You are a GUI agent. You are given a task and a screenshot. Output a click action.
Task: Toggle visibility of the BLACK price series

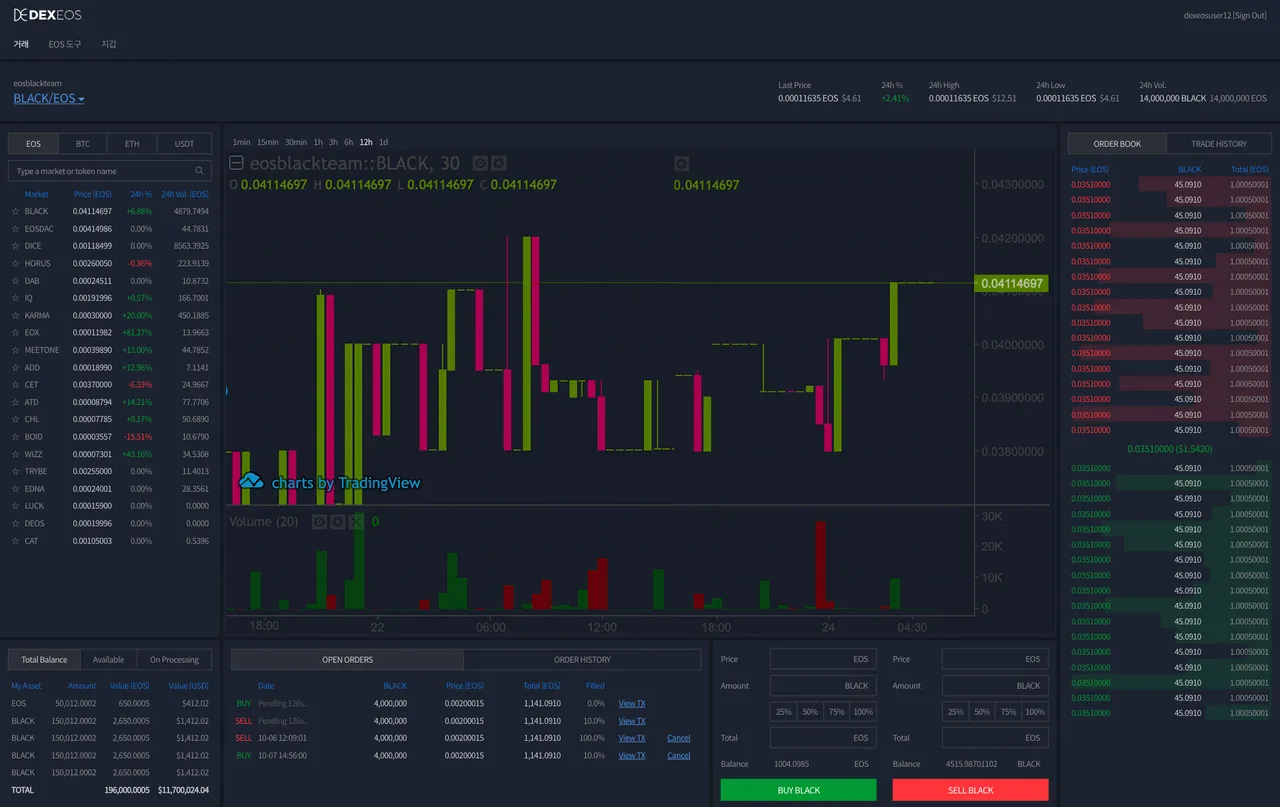(480, 163)
